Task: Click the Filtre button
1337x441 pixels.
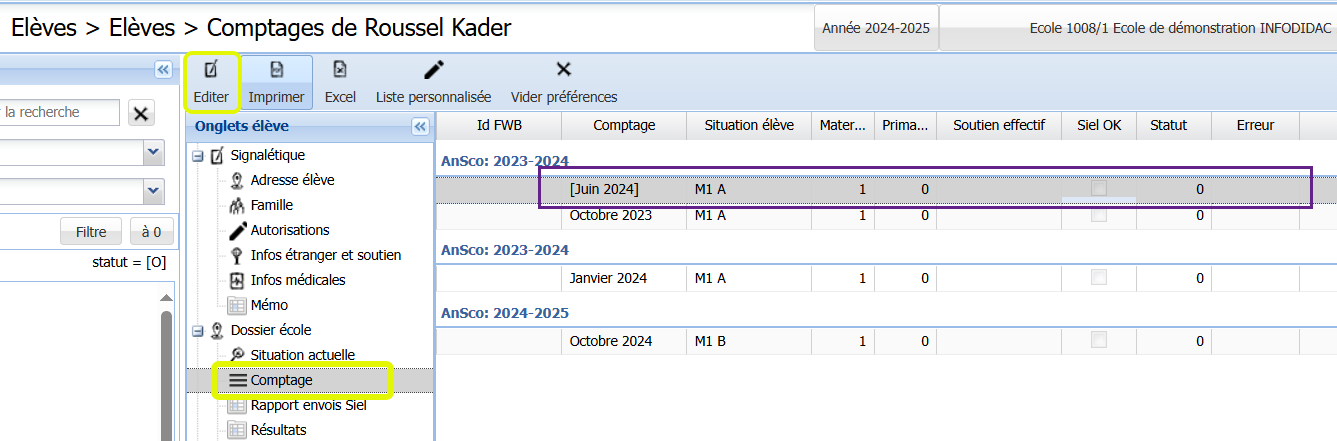Action: coord(91,232)
